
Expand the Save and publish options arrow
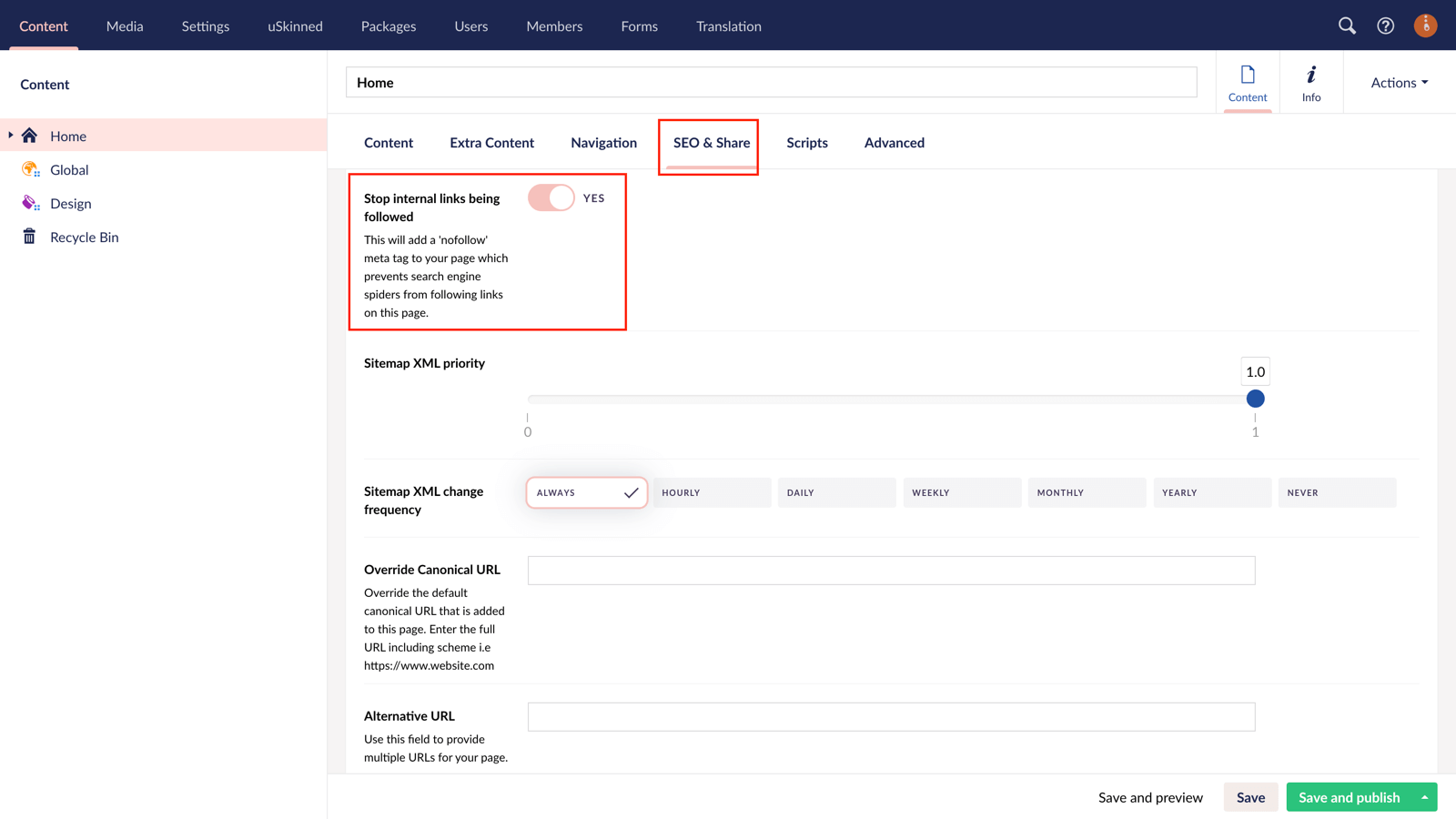coord(1426,796)
